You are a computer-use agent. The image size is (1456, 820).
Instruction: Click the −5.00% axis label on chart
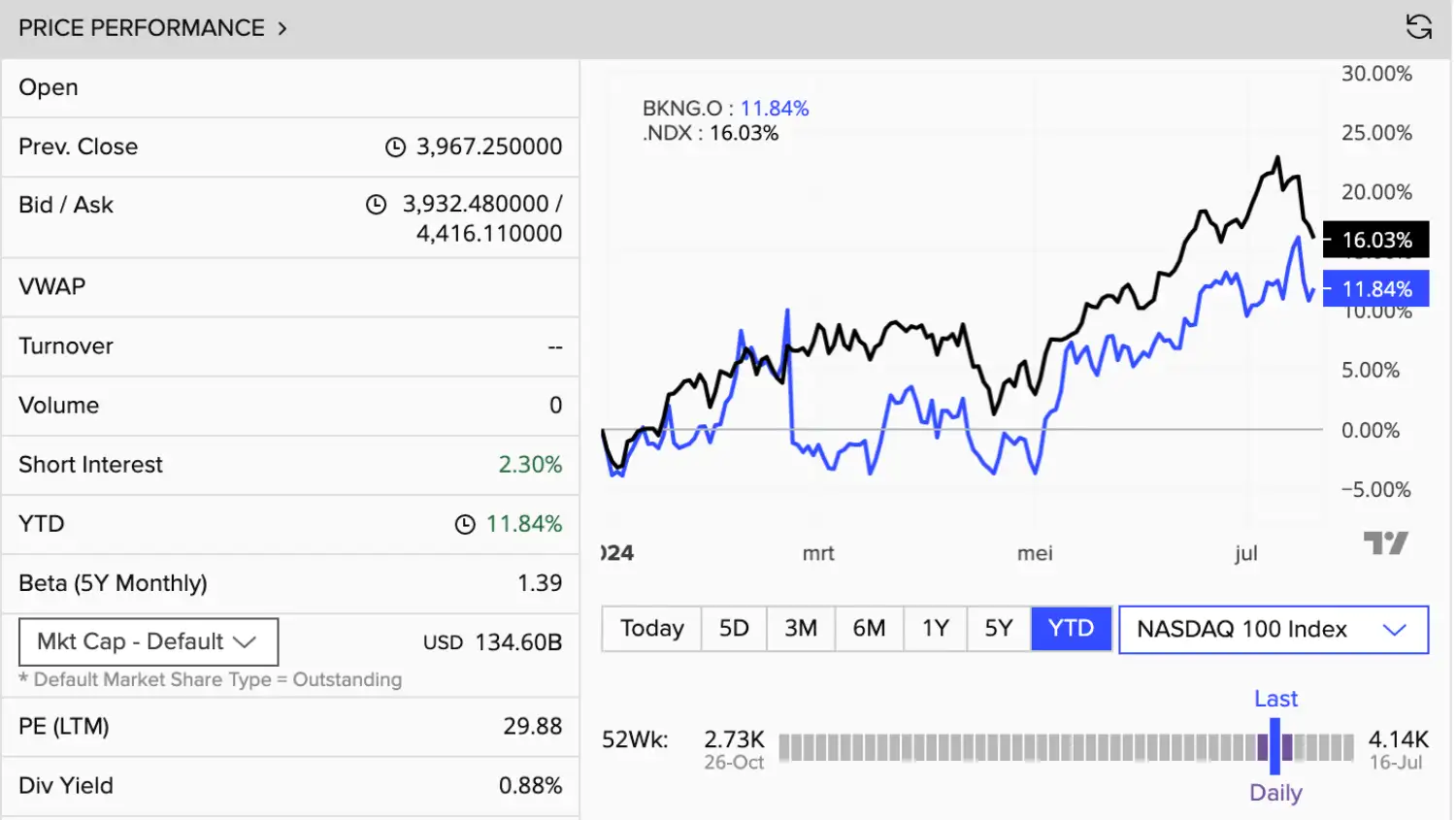1376,490
